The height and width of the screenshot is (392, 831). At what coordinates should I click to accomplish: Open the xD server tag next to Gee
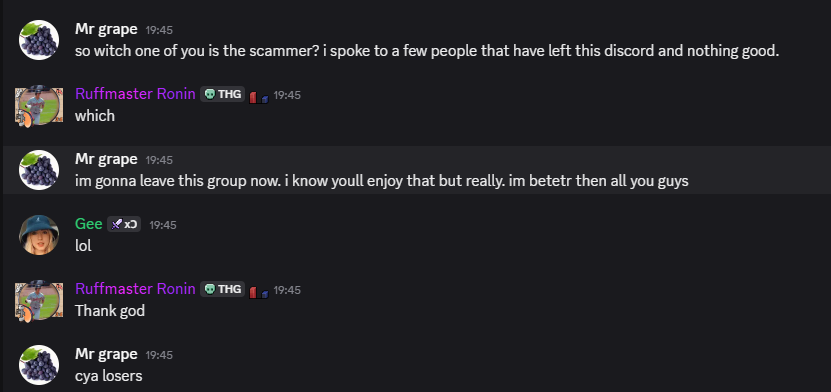(124, 225)
